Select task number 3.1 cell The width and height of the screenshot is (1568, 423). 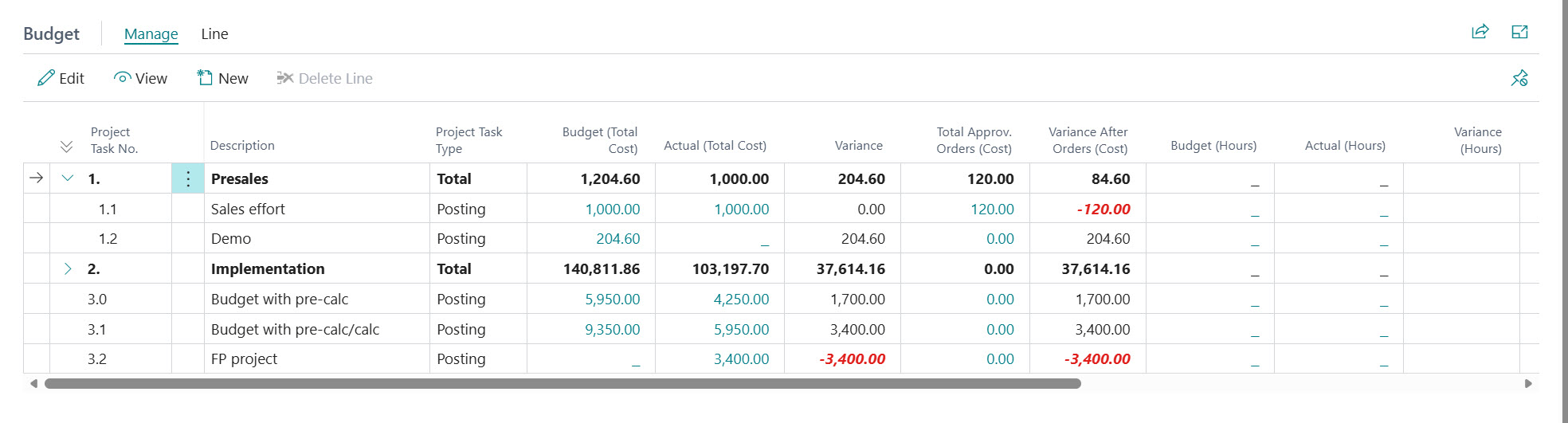pyautogui.click(x=111, y=329)
